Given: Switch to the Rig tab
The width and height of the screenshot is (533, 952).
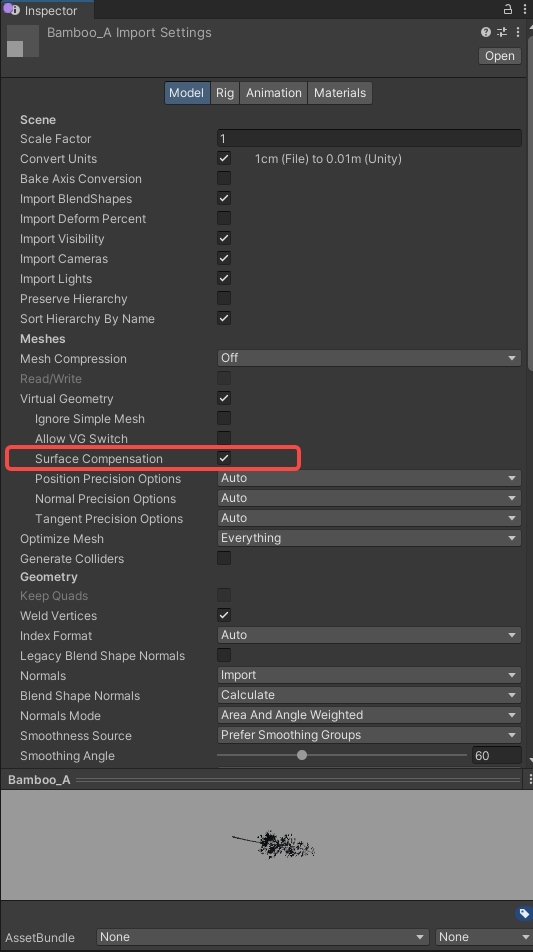Looking at the screenshot, I should (225, 93).
